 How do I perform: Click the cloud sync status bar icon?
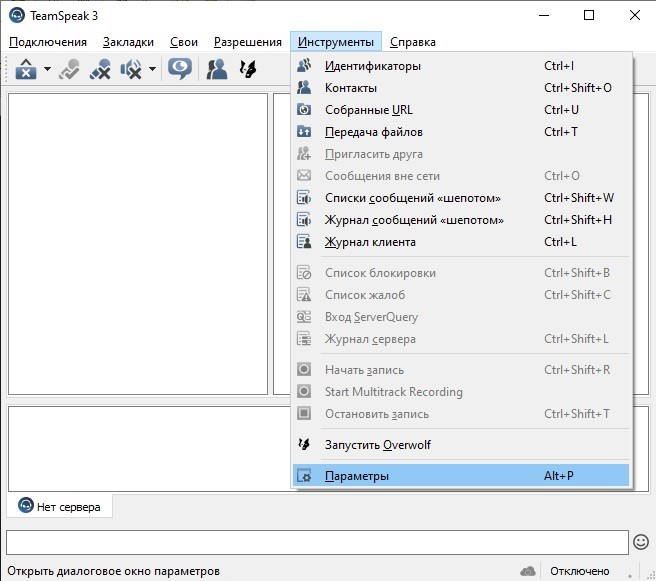pos(528,571)
